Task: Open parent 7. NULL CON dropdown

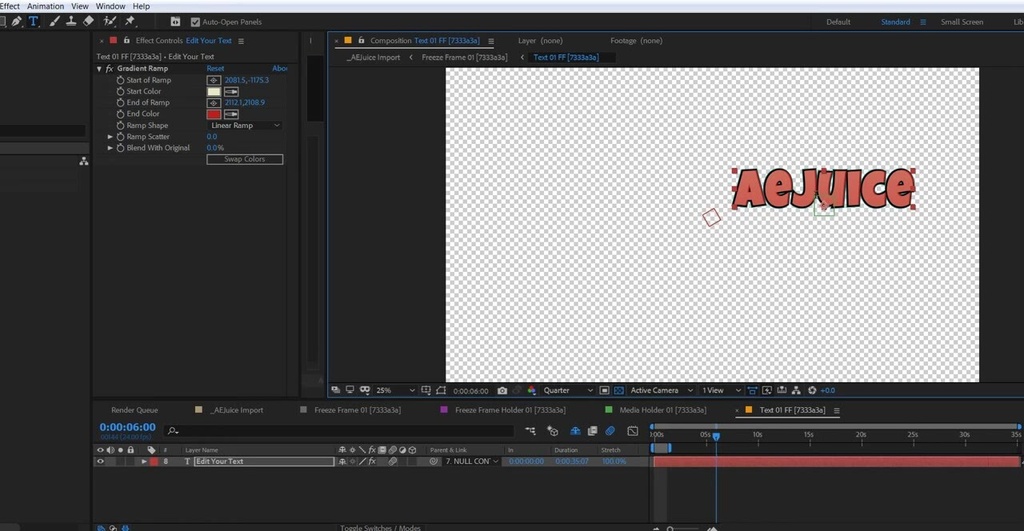Action: 472,462
